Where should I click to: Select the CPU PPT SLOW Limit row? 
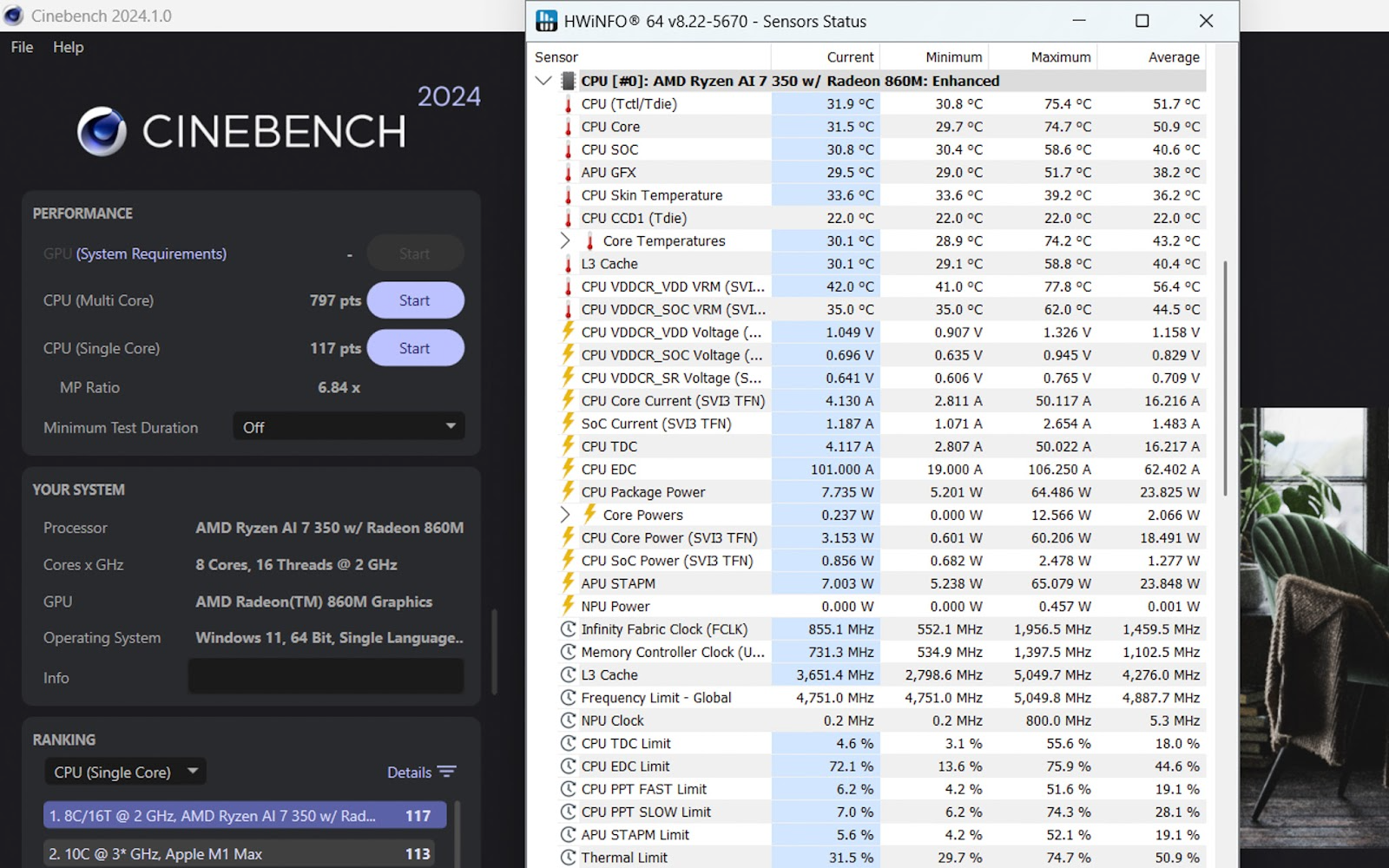pyautogui.click(x=881, y=812)
